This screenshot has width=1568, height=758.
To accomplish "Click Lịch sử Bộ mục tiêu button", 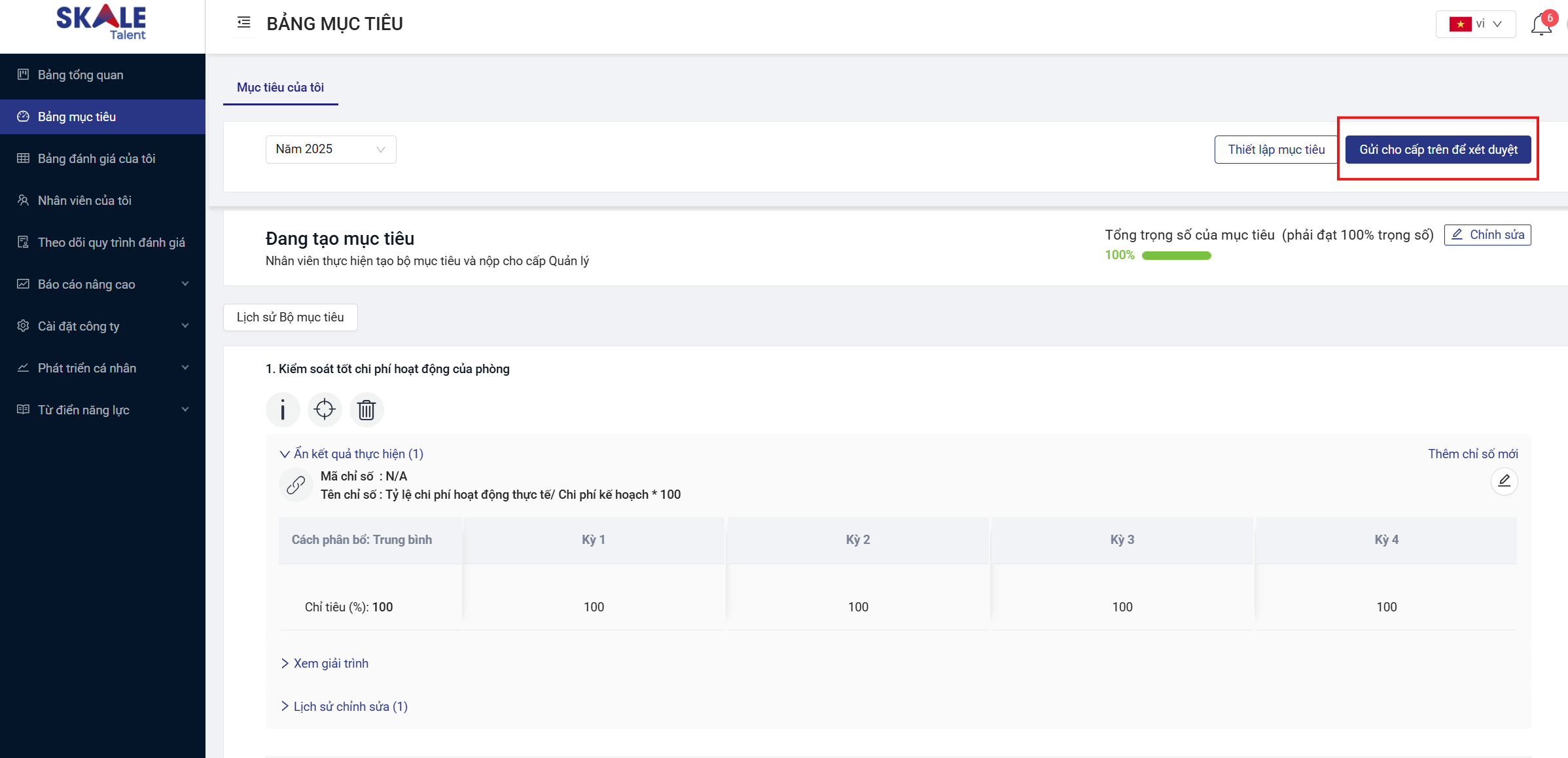I will coord(290,317).
